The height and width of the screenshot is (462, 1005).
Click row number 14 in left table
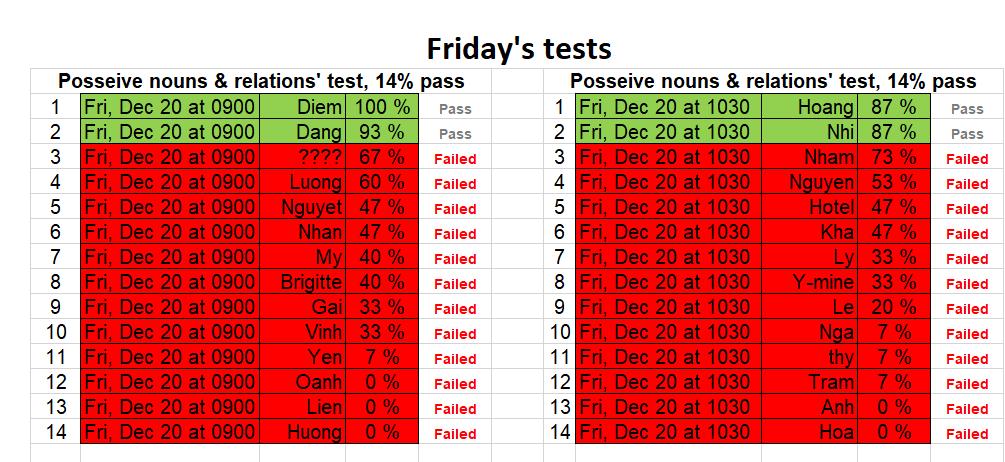click(x=56, y=432)
